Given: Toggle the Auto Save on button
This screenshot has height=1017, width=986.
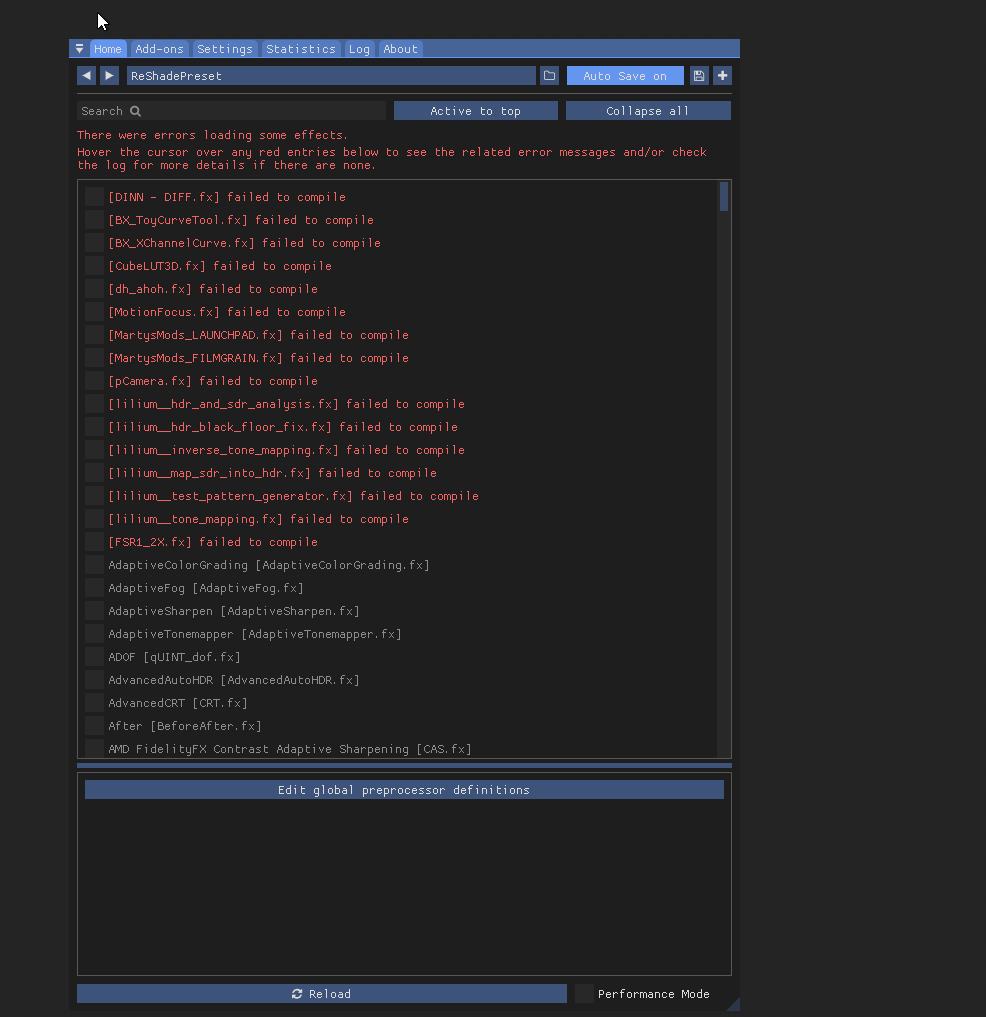Looking at the screenshot, I should click(x=625, y=76).
